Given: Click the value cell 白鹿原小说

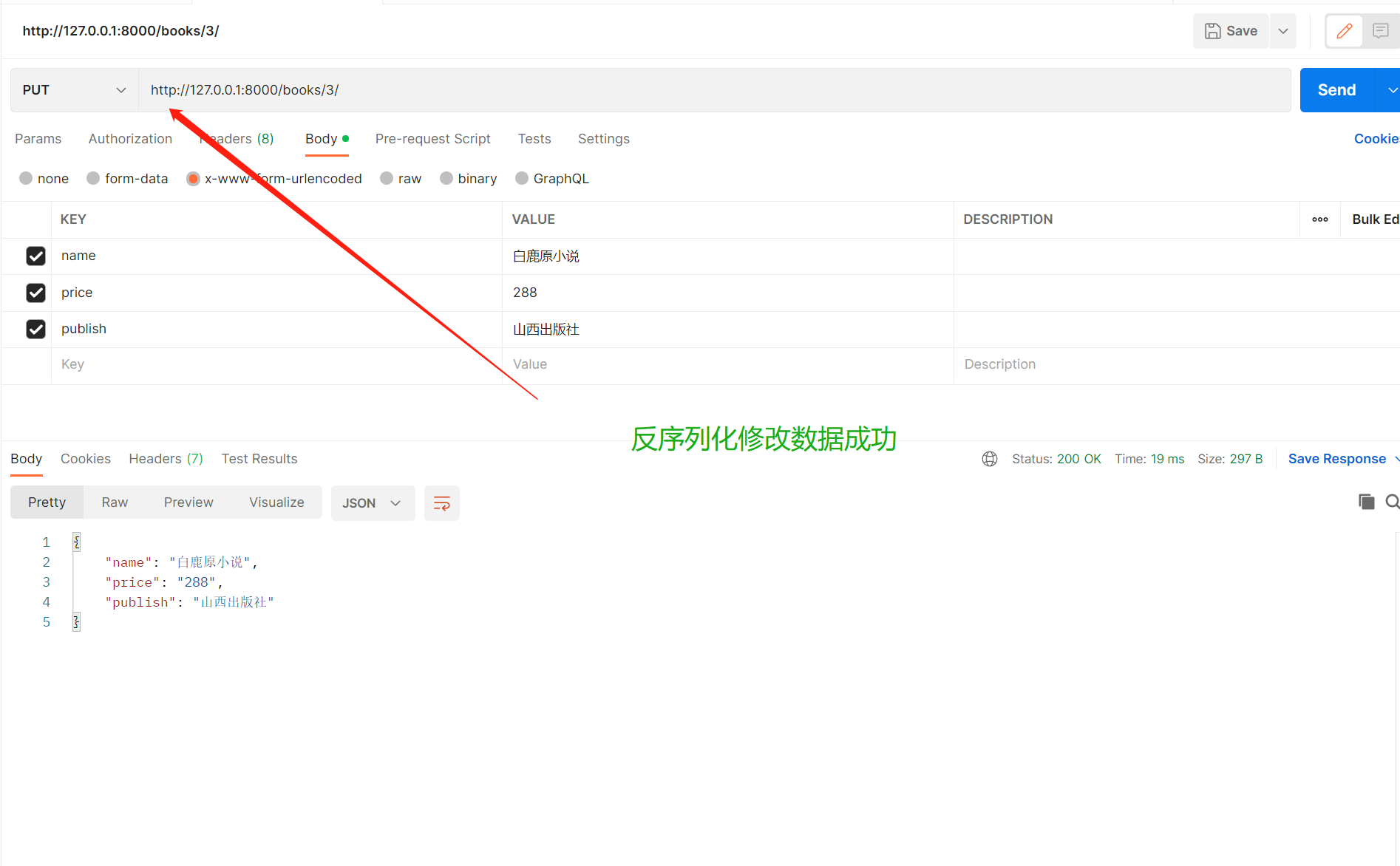Looking at the screenshot, I should point(728,256).
